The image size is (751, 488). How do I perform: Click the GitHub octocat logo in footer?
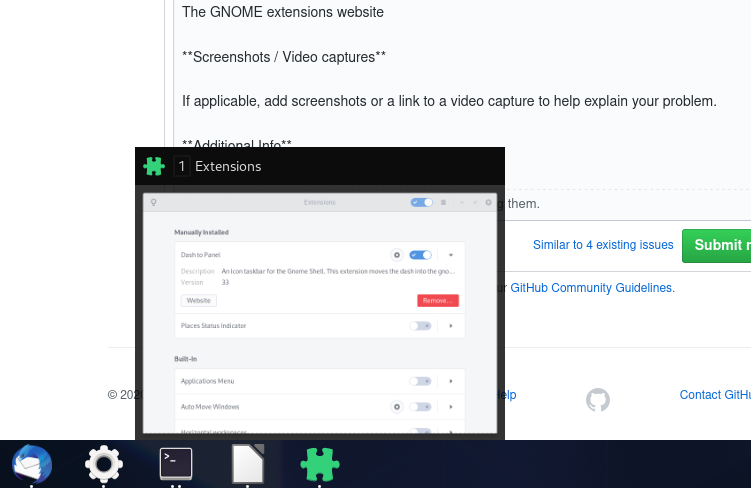pos(598,400)
